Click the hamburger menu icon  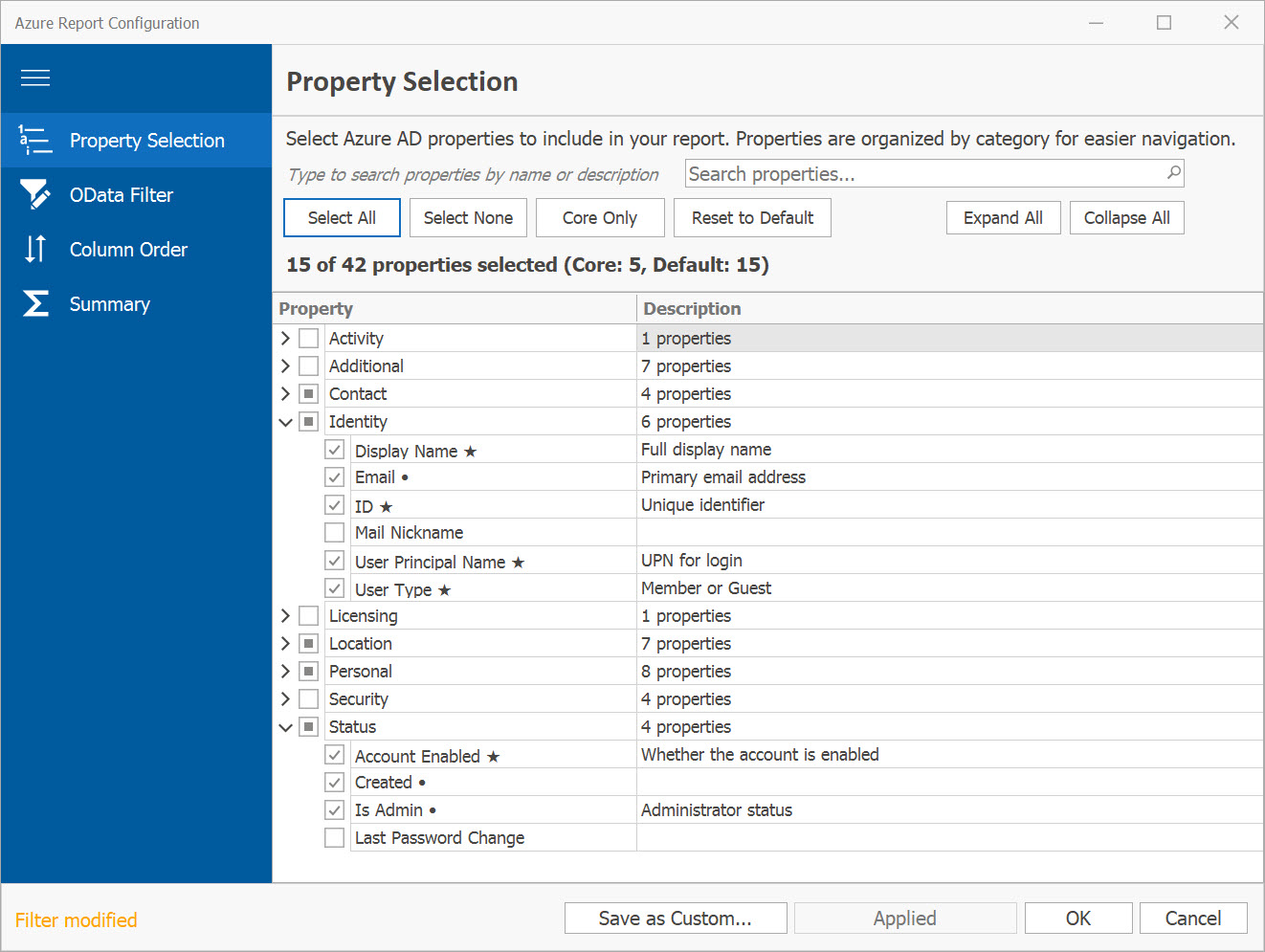tap(35, 77)
